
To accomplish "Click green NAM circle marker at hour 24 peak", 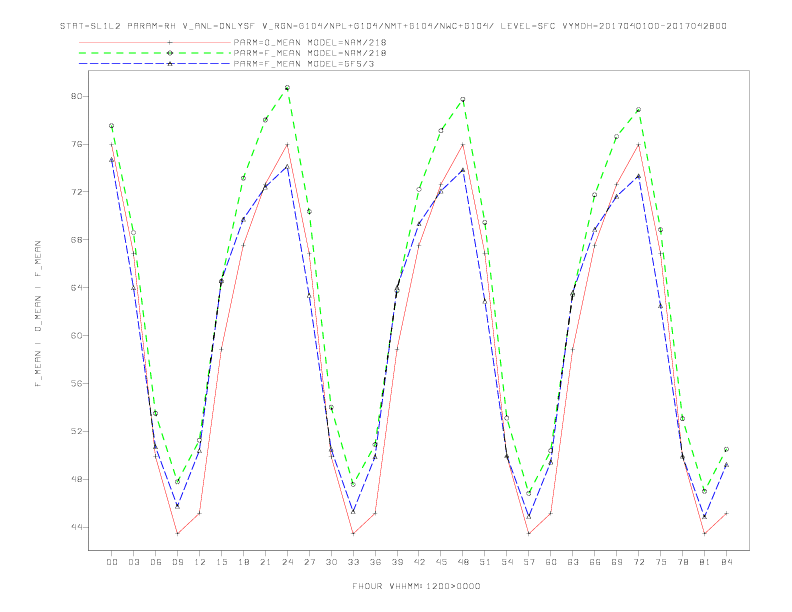I will (287, 88).
